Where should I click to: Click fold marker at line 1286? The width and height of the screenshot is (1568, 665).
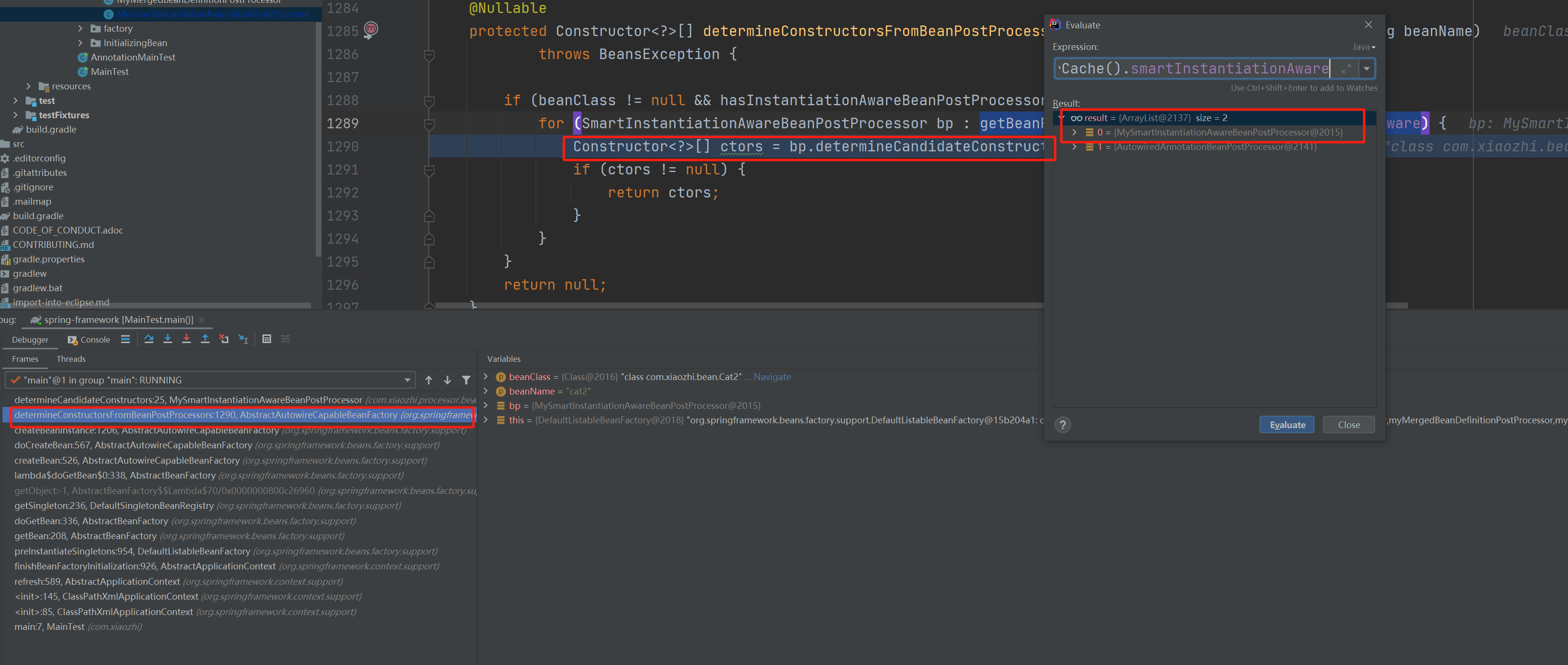(x=429, y=55)
